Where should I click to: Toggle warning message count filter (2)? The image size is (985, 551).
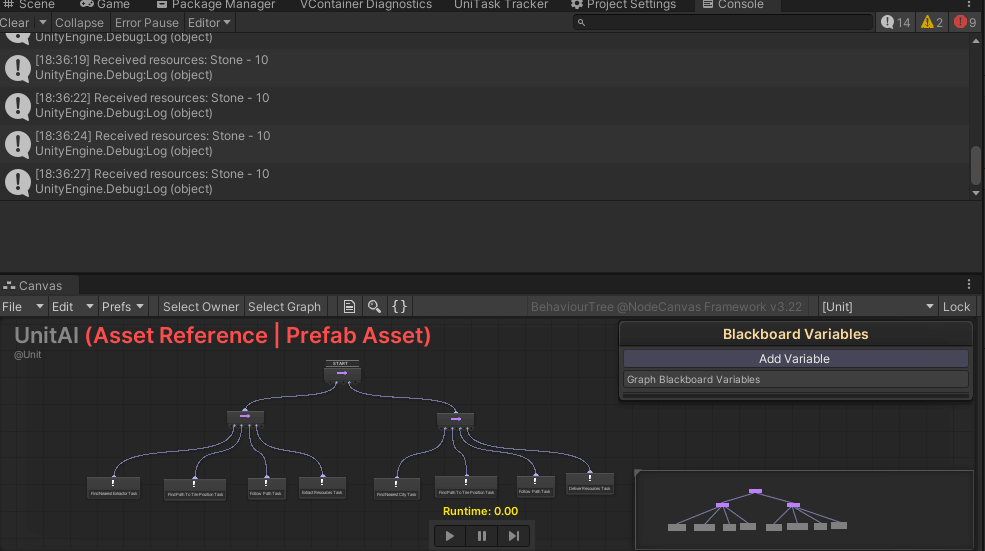(x=932, y=23)
